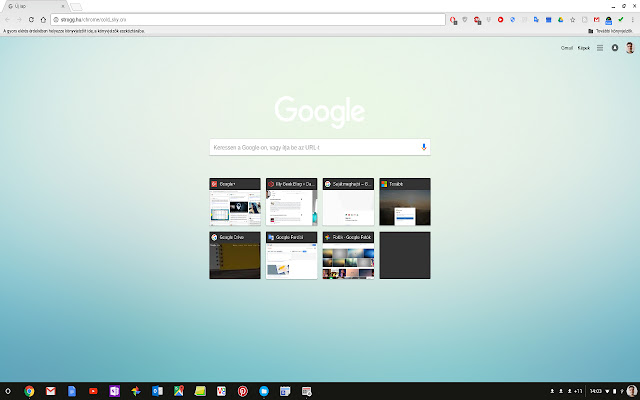The width and height of the screenshot is (640, 400).
Task: Open a new tab with the new-tab button
Action: [76, 7]
